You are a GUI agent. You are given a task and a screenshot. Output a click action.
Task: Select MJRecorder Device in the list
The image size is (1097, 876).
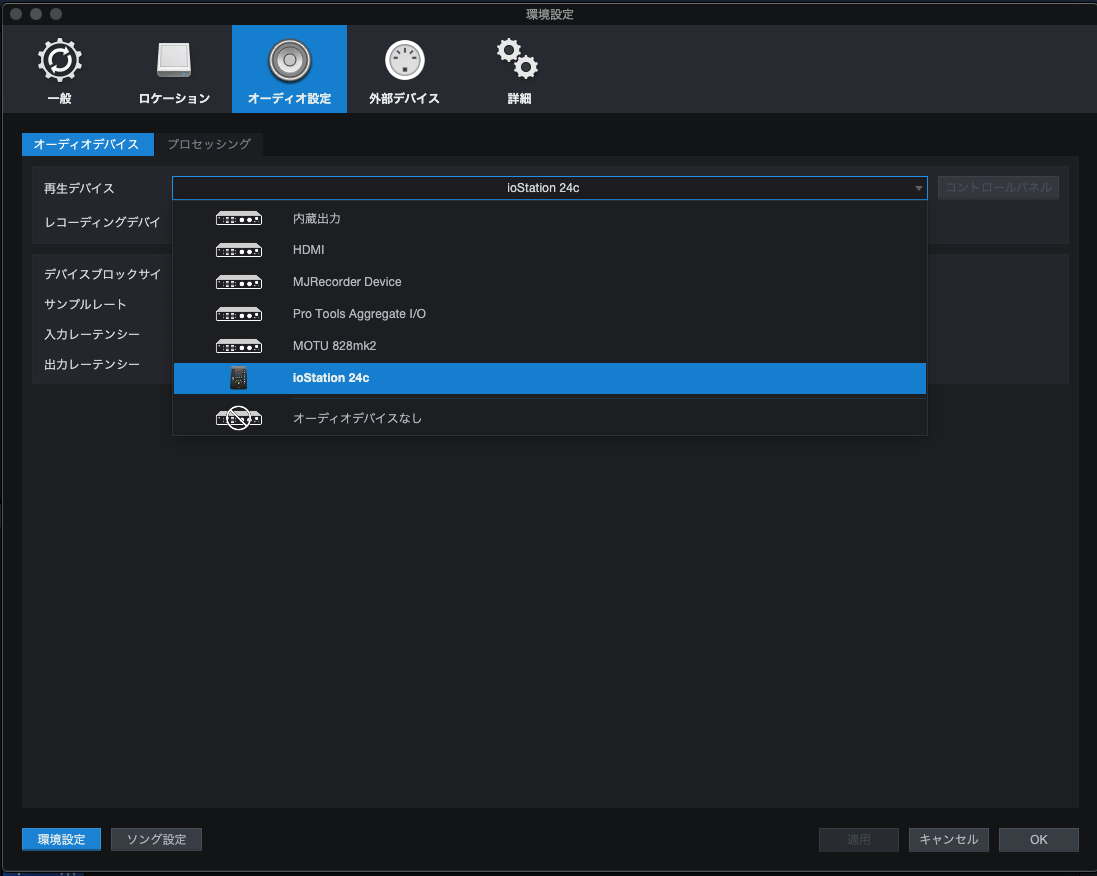coord(550,283)
